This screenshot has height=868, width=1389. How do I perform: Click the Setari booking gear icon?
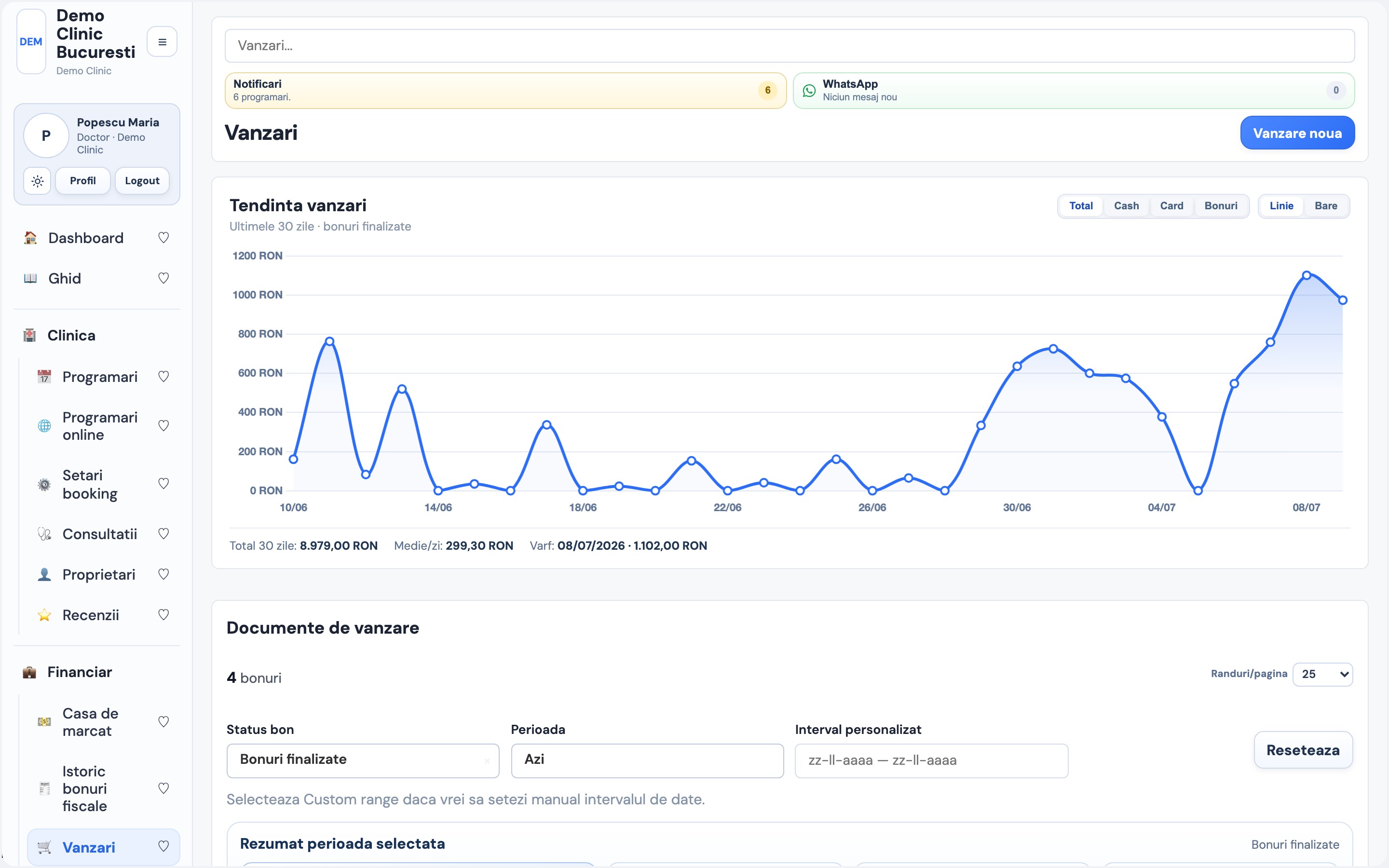click(x=44, y=485)
